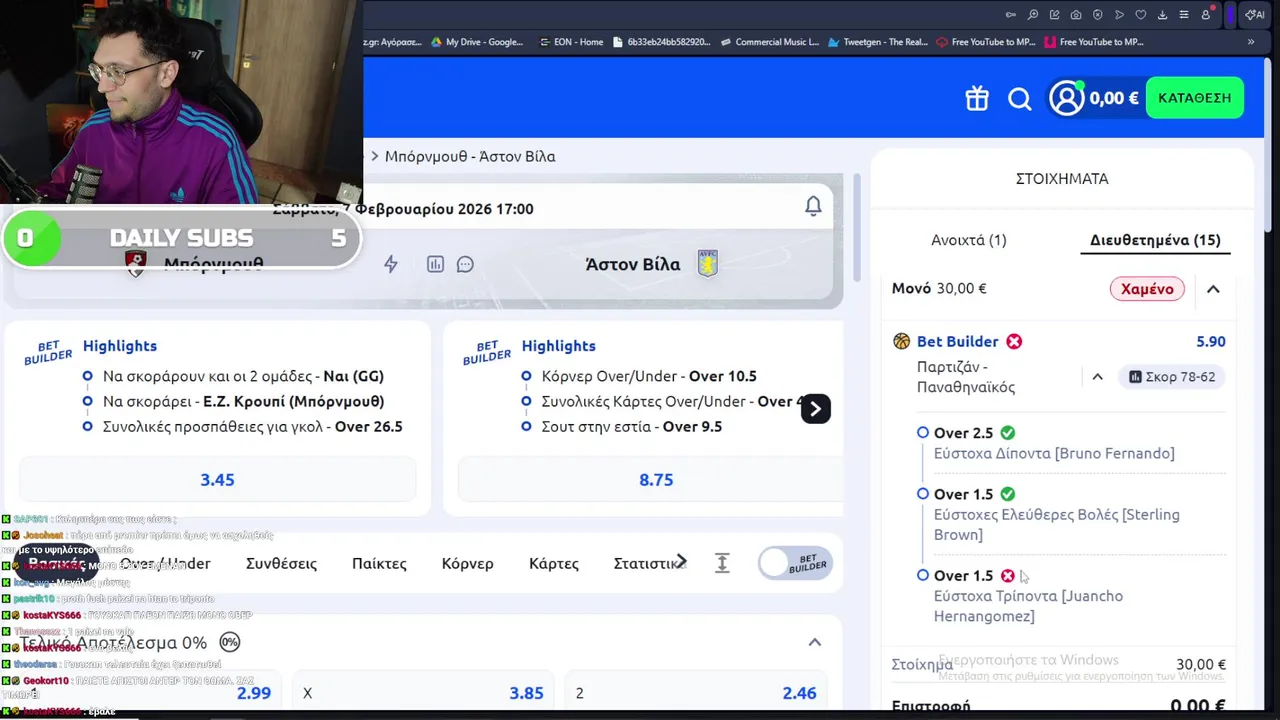Screen dimensions: 1280x720
Task: Click the Bet Builder logo in first Highlights card
Action: 48,352
